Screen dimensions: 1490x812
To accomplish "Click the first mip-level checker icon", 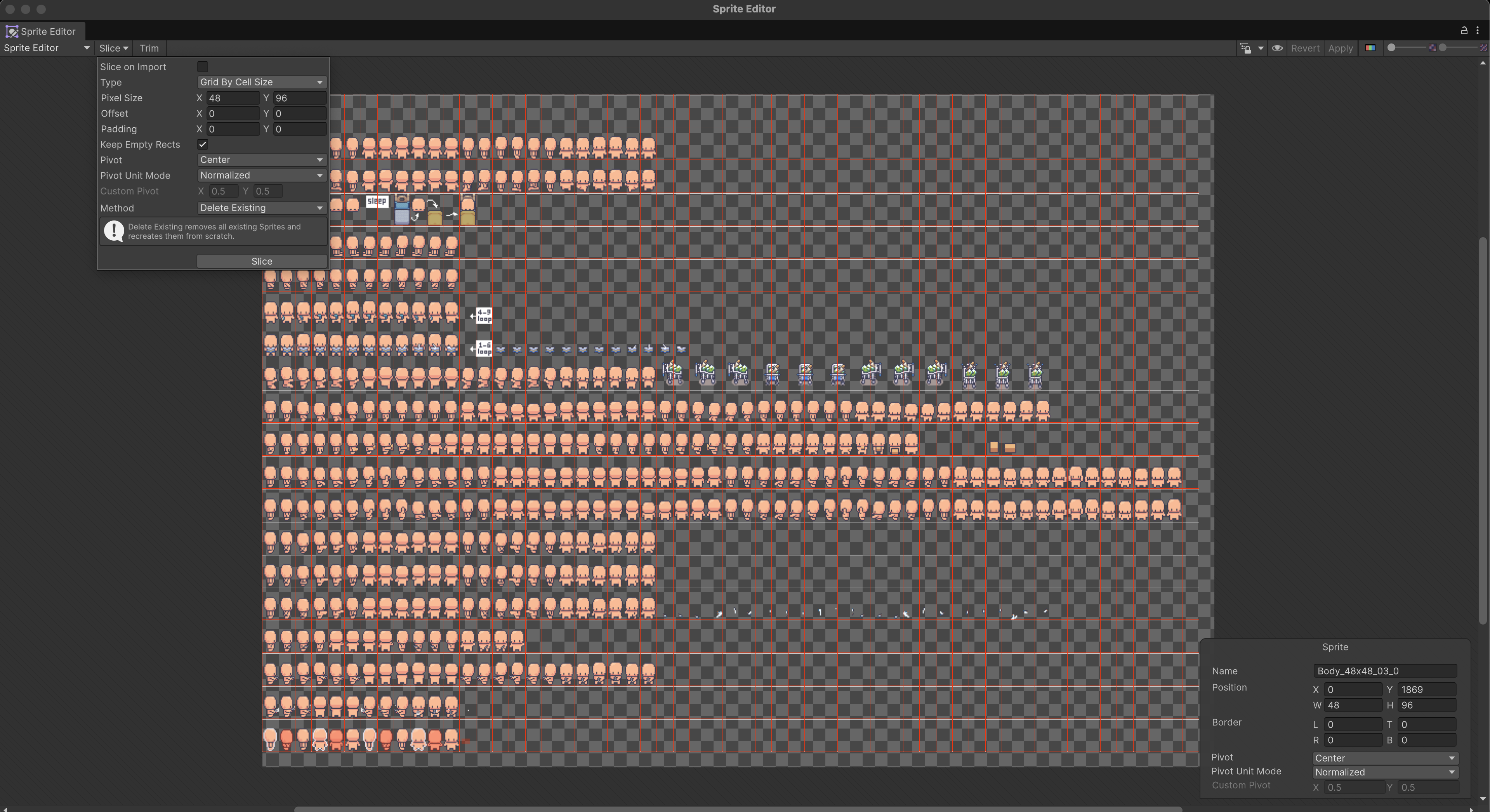I will pyautogui.click(x=1432, y=48).
